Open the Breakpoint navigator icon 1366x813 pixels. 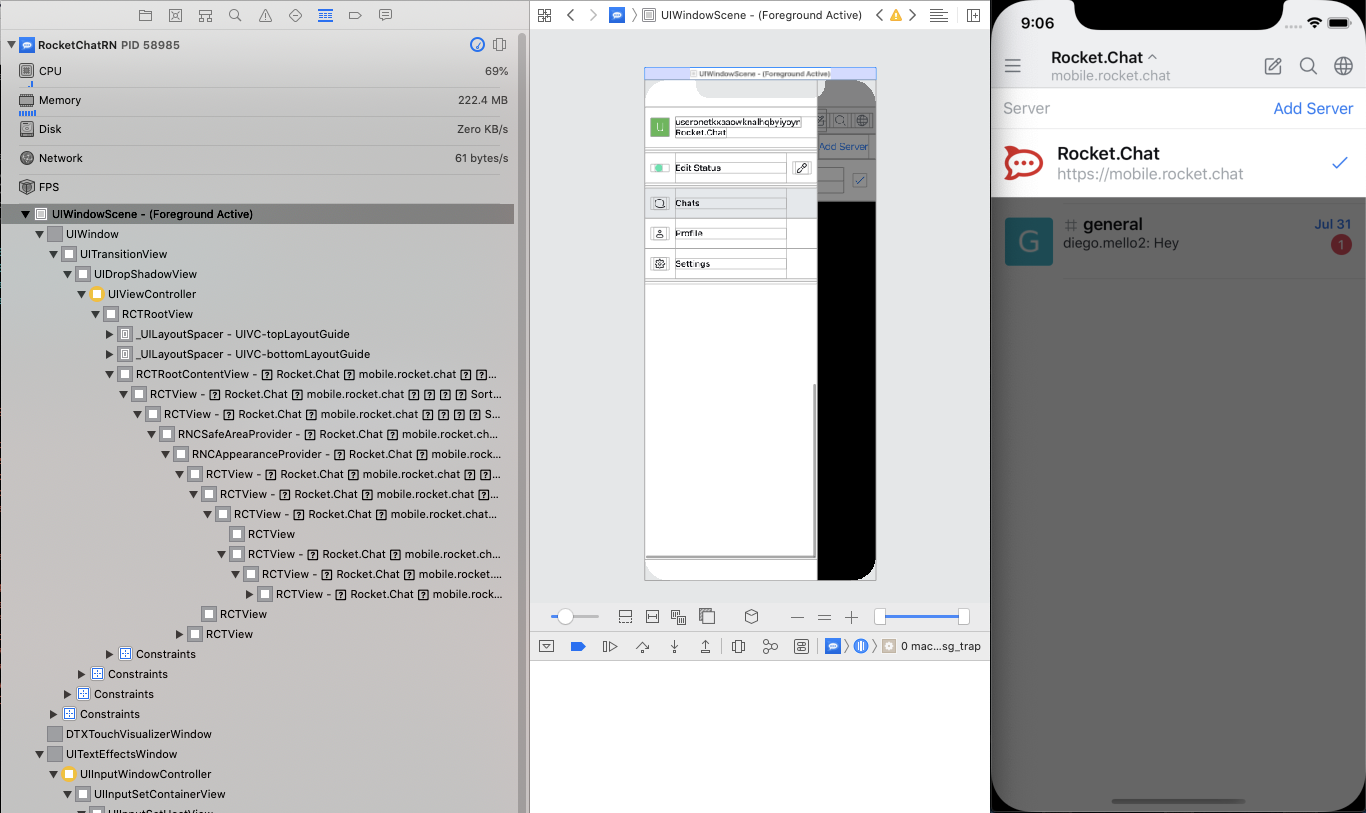pyautogui.click(x=355, y=16)
